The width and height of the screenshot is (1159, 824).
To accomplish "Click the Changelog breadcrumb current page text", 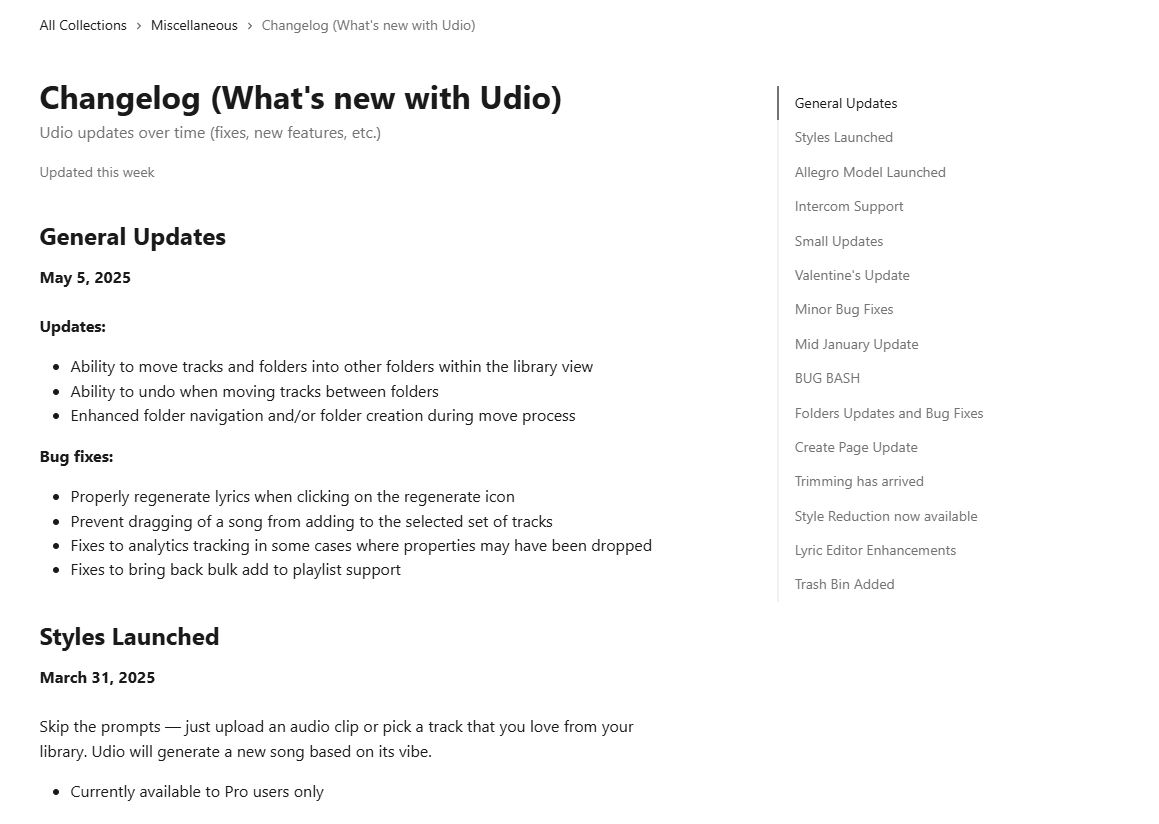I will pos(368,25).
